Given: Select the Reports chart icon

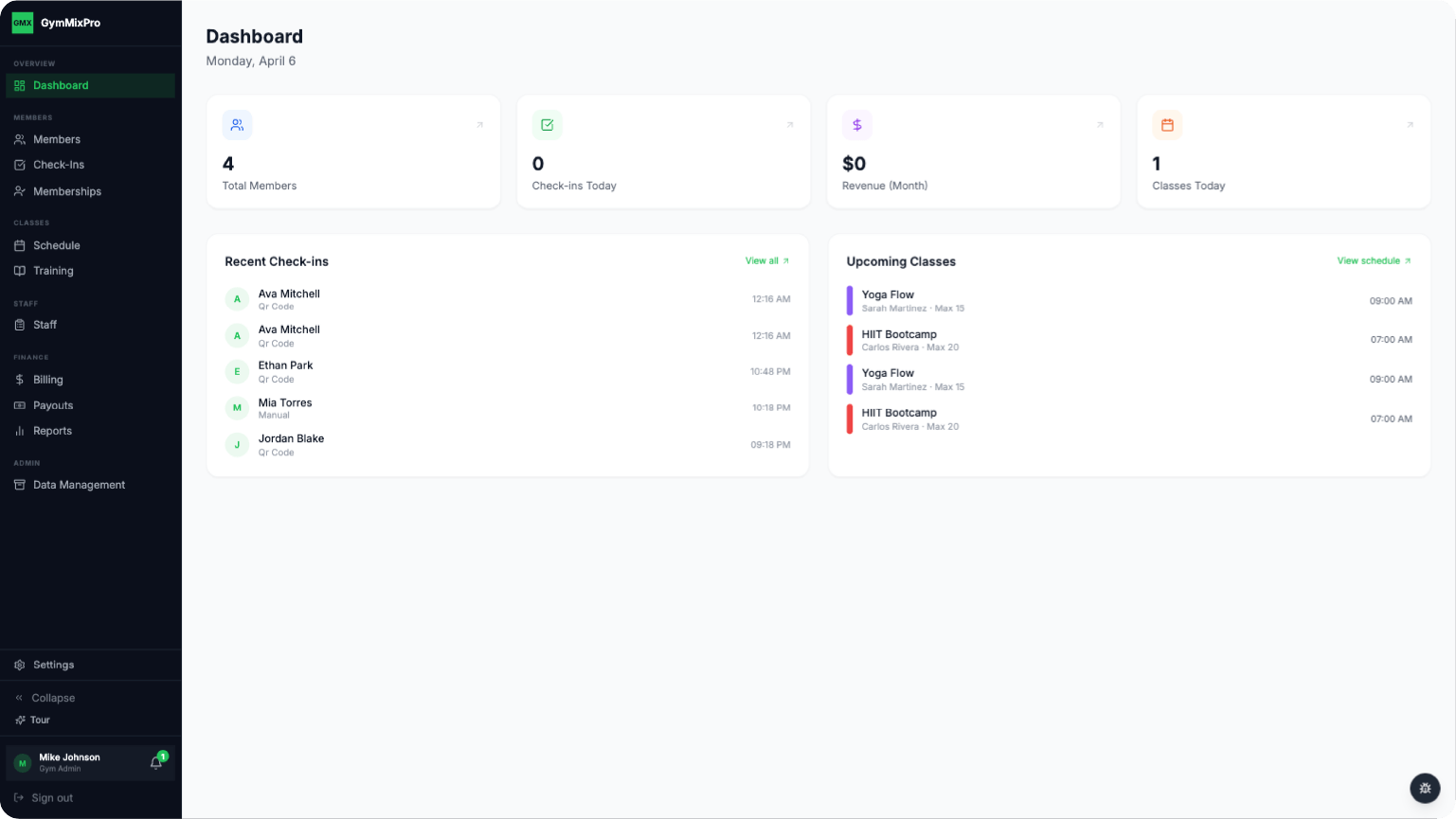Looking at the screenshot, I should (x=20, y=431).
